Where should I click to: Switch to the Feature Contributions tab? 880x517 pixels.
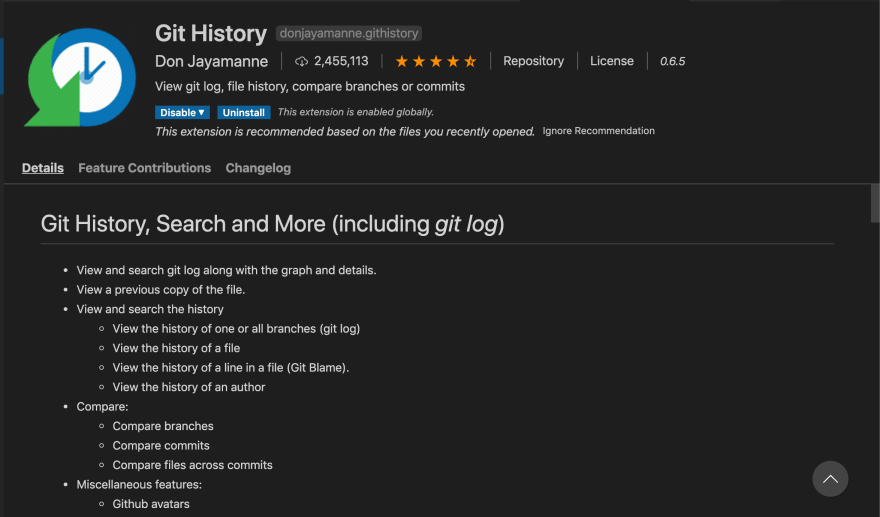(145, 168)
